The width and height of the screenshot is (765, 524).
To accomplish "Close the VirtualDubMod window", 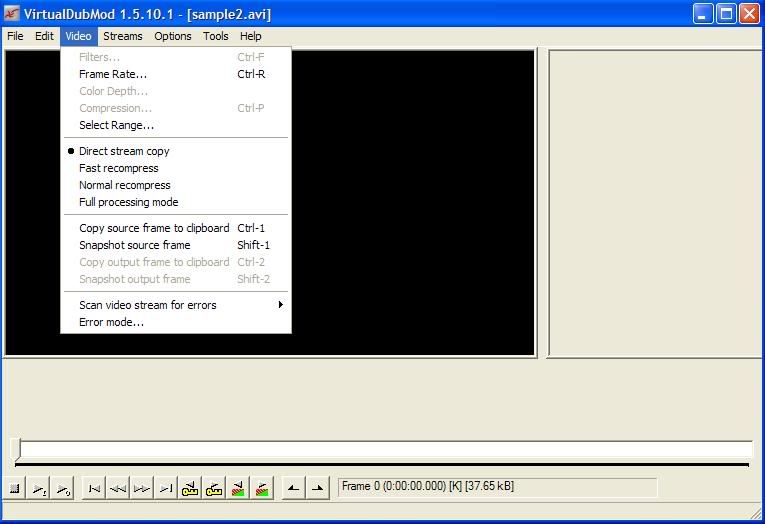I will [x=749, y=14].
